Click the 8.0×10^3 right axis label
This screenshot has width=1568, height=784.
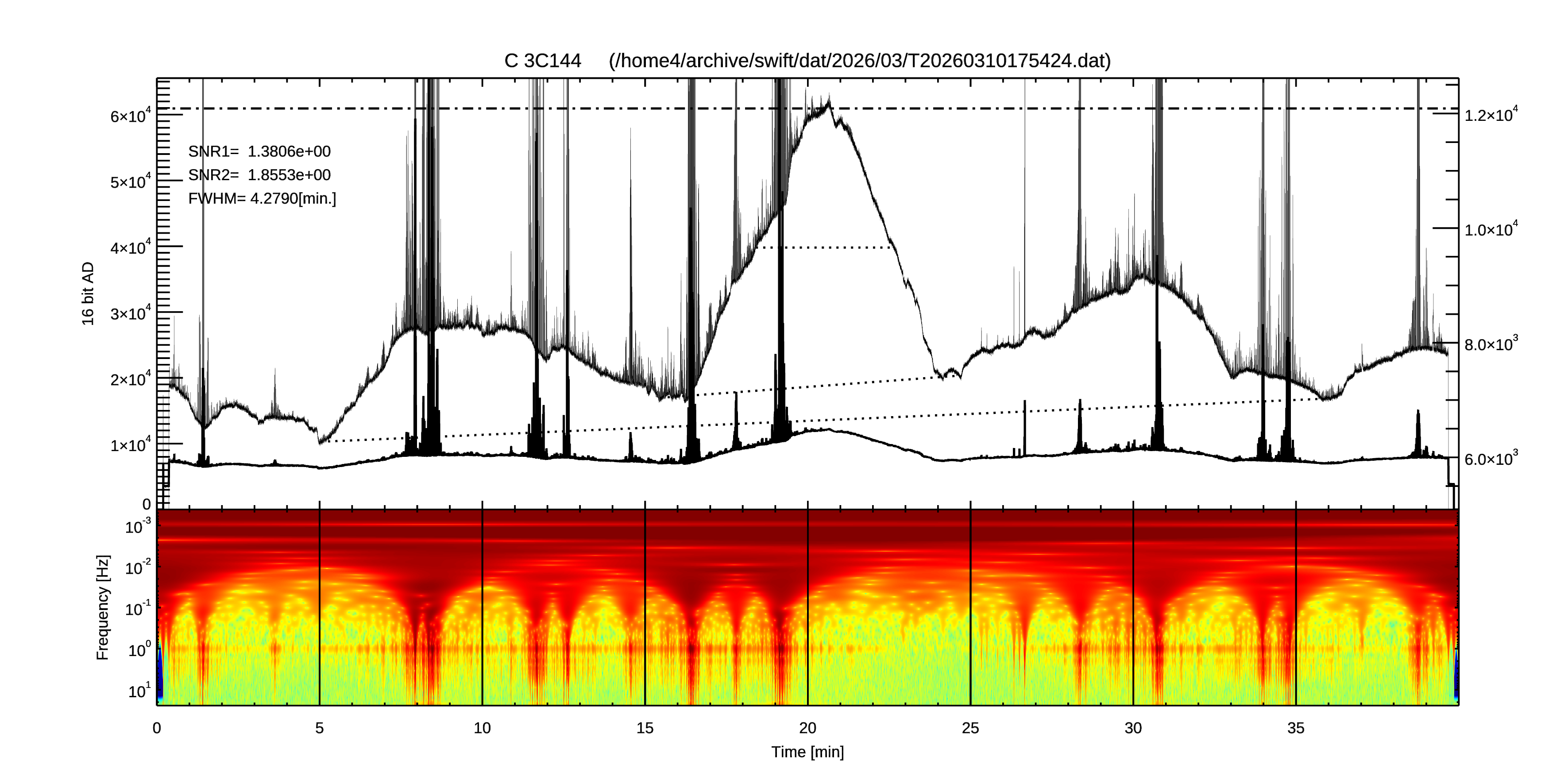1491,344
